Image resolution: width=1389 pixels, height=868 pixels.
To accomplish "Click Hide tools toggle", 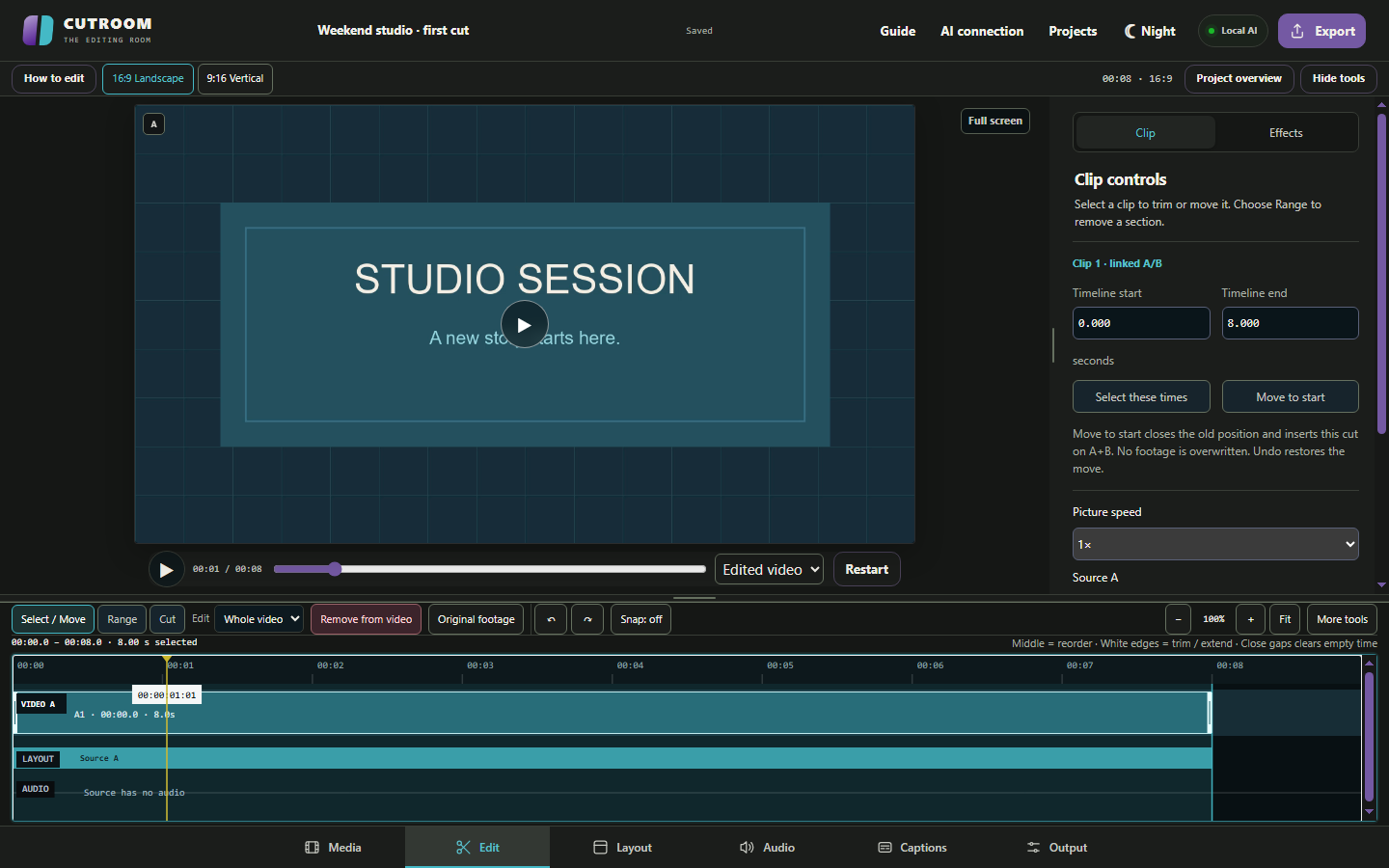I will pos(1339,79).
